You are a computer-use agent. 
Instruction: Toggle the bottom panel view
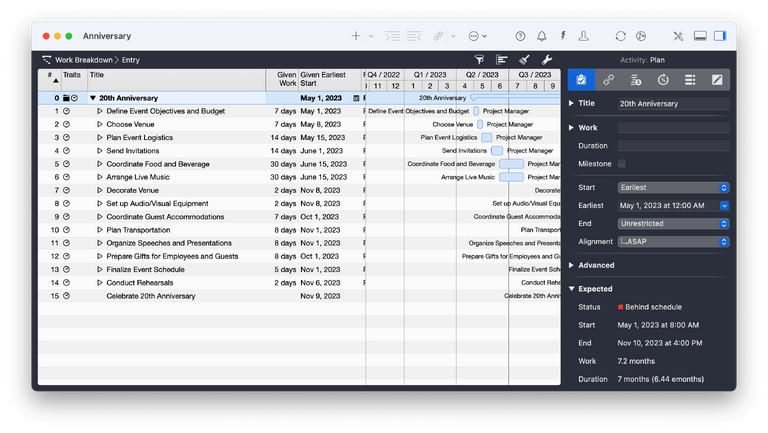699,36
